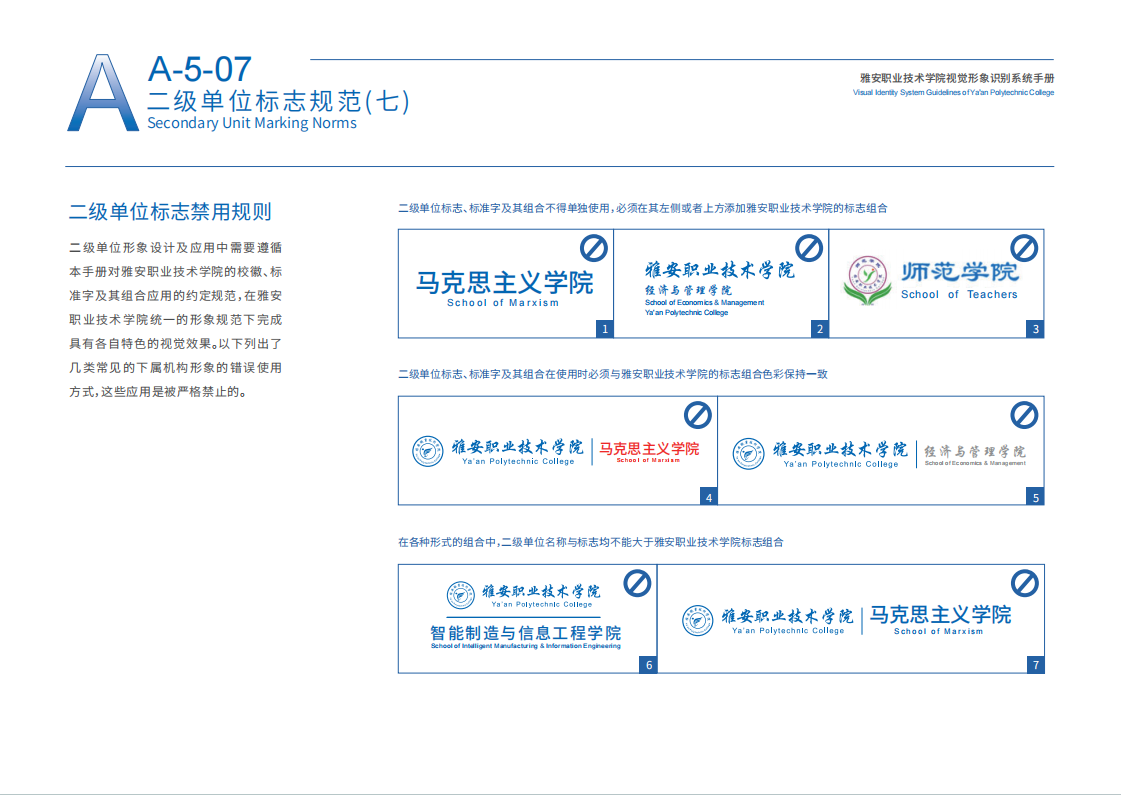Click the School of Teachers lotus logo

[x=866, y=280]
